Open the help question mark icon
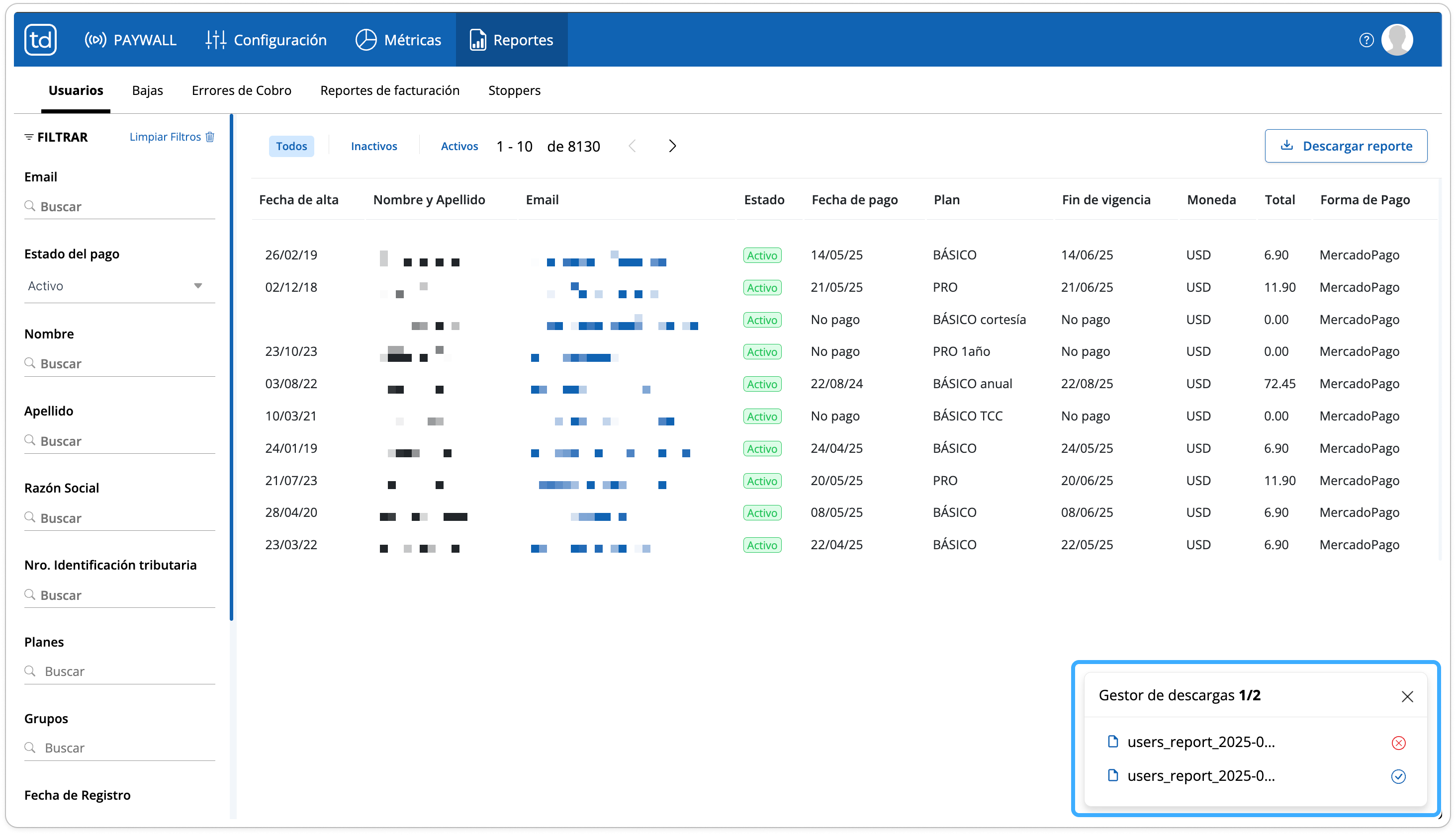1456x835 pixels. [1366, 40]
